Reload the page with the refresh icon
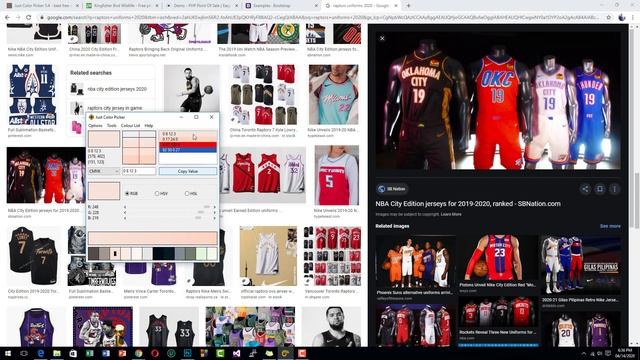Screen dimensions: 640x360 29,18
